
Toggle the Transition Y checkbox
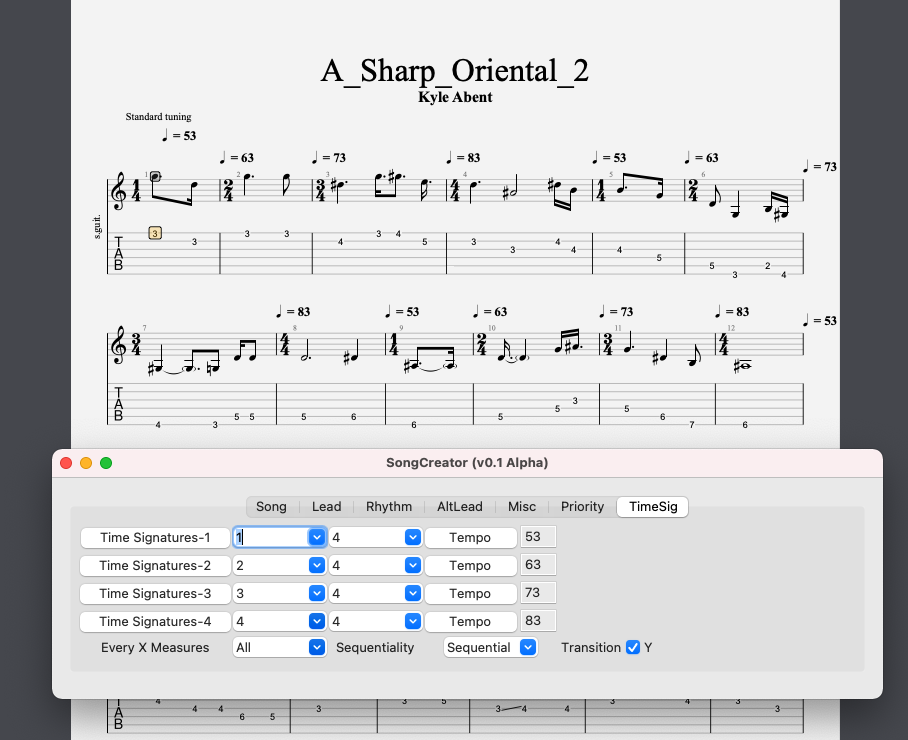633,648
